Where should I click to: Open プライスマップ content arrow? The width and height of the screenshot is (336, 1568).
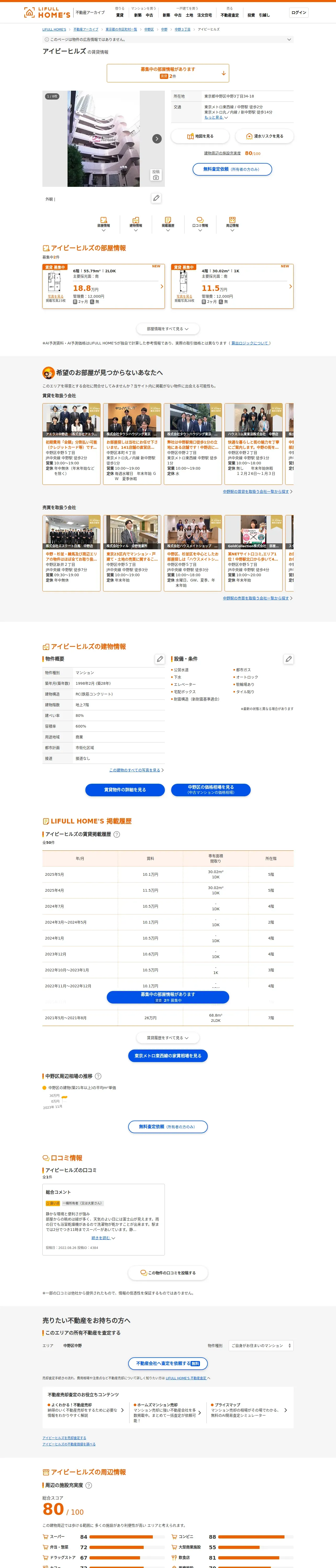tap(285, 1410)
